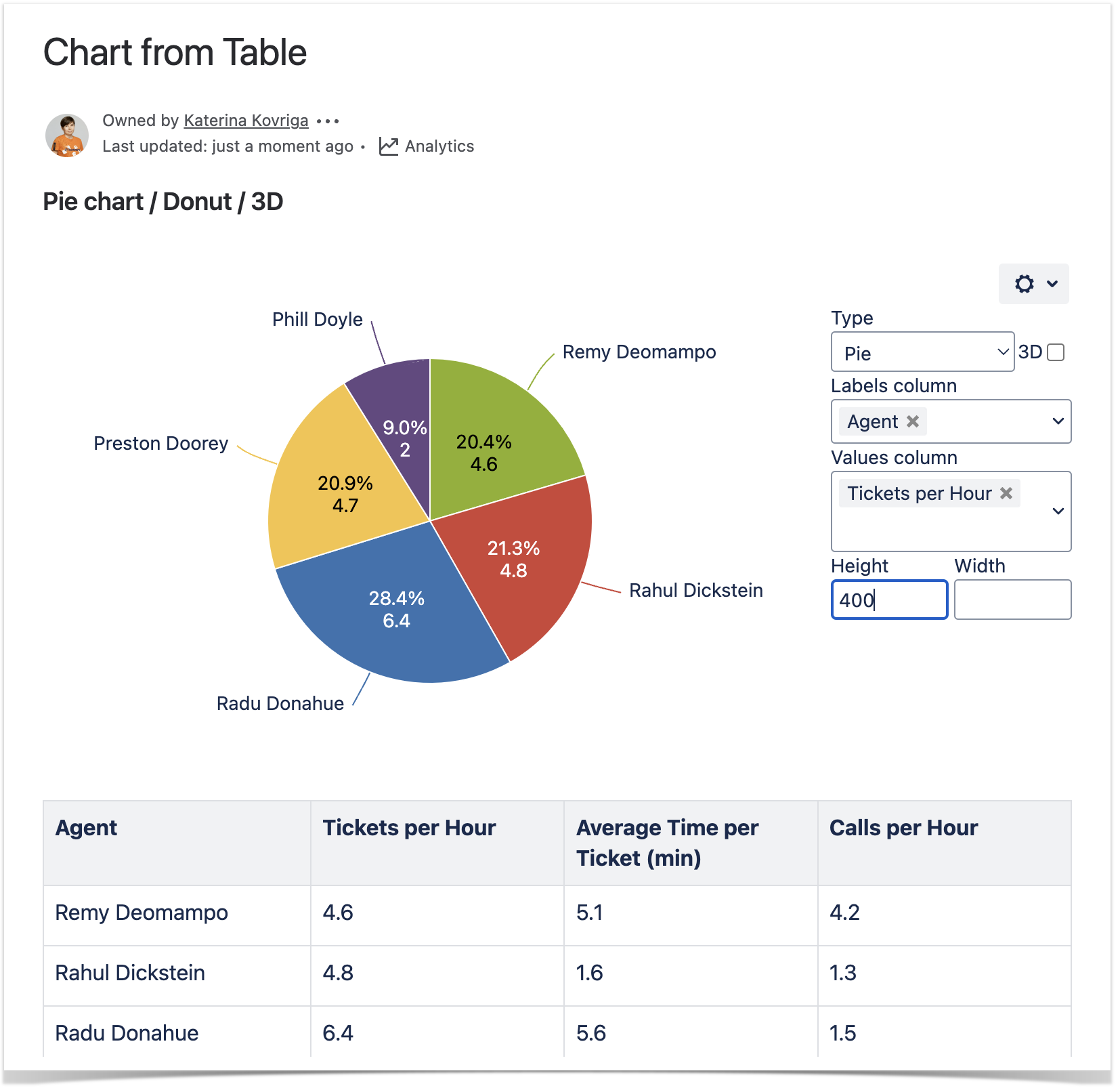Enable the 3D checkbox
The height and width of the screenshot is (1090, 1120).
click(1055, 352)
